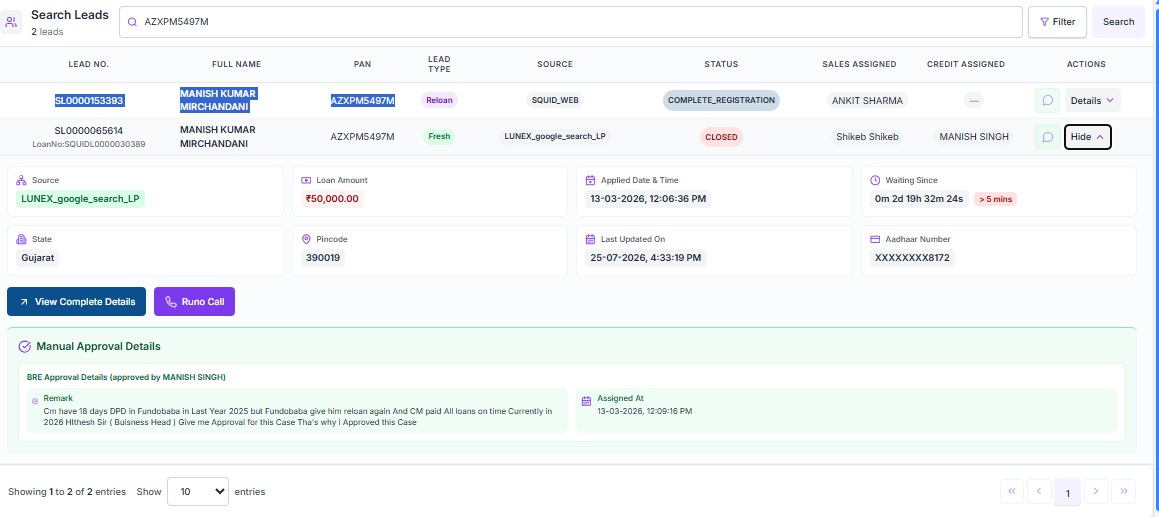Viewport: 1159px width, 517px height.
Task: Click the State card building icon
Action: (21, 240)
